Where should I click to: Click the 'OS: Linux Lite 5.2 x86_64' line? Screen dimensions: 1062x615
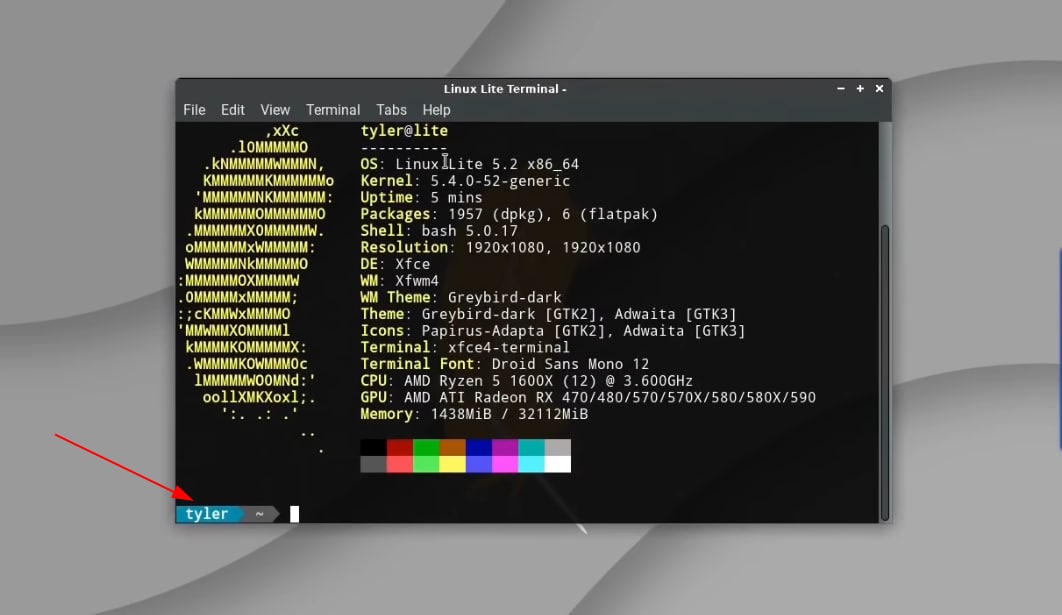tap(469, 164)
